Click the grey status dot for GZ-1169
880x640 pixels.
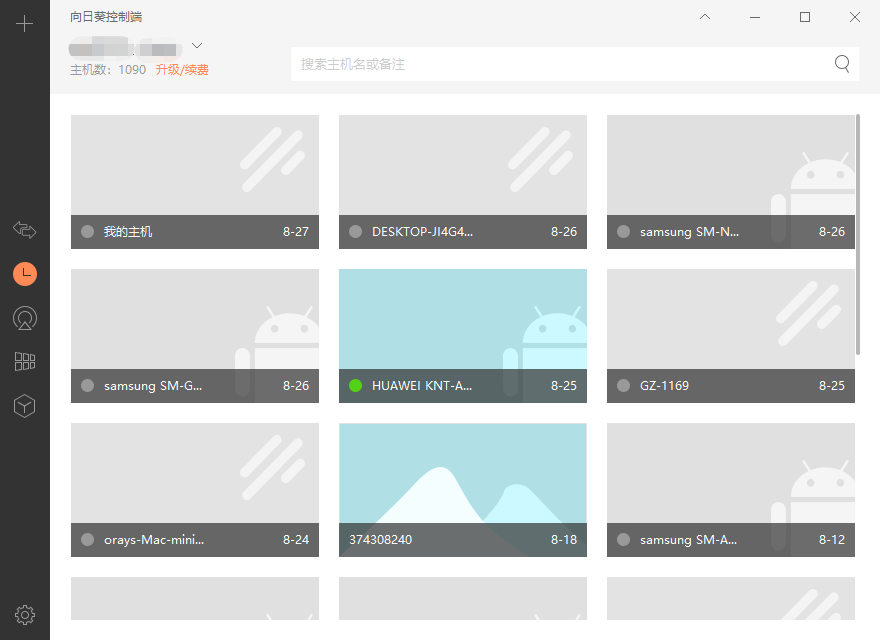point(624,386)
